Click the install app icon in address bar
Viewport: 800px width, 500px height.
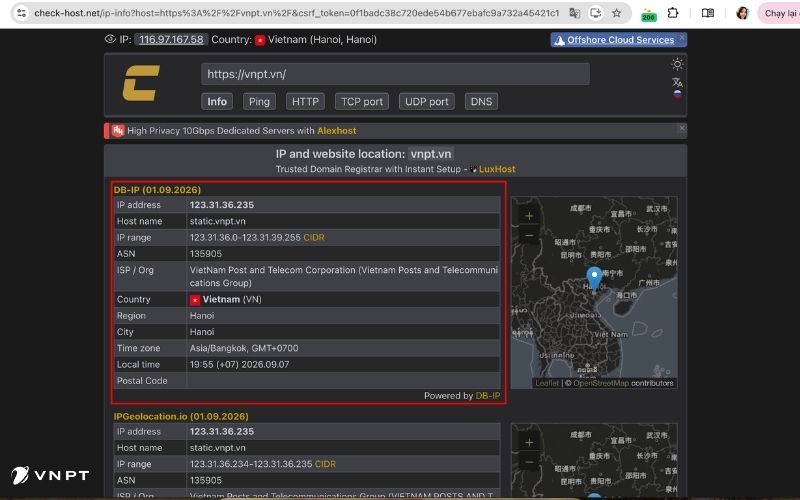(x=595, y=13)
